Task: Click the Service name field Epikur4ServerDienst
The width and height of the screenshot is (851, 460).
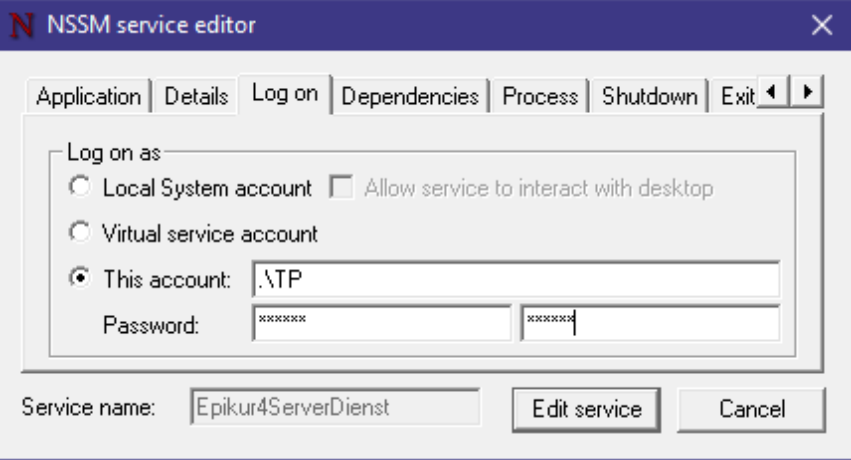Action: (x=335, y=407)
